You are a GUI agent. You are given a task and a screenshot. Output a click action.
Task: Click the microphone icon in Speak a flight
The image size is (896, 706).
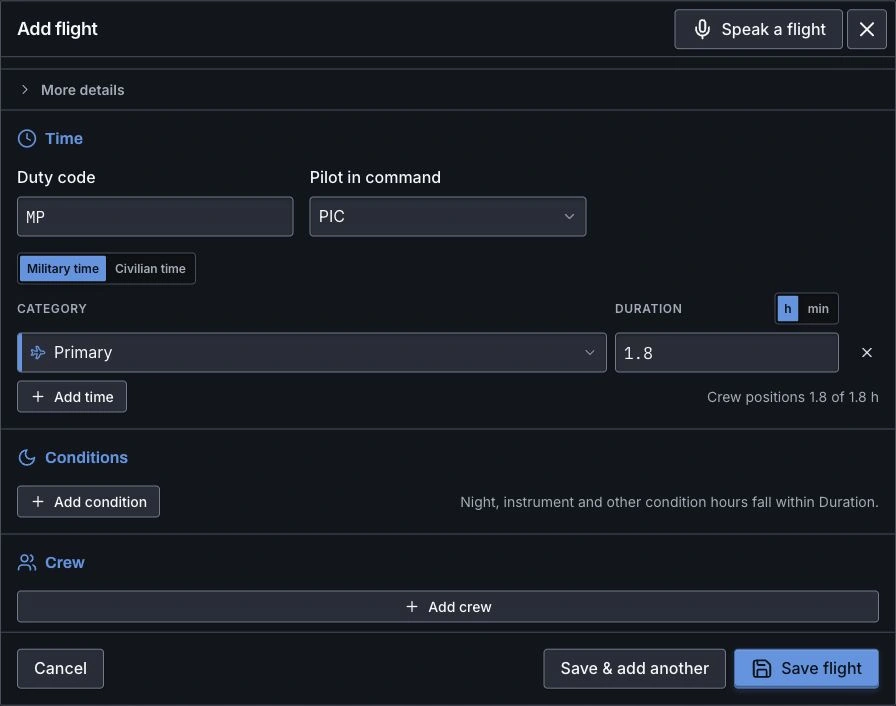coord(702,29)
